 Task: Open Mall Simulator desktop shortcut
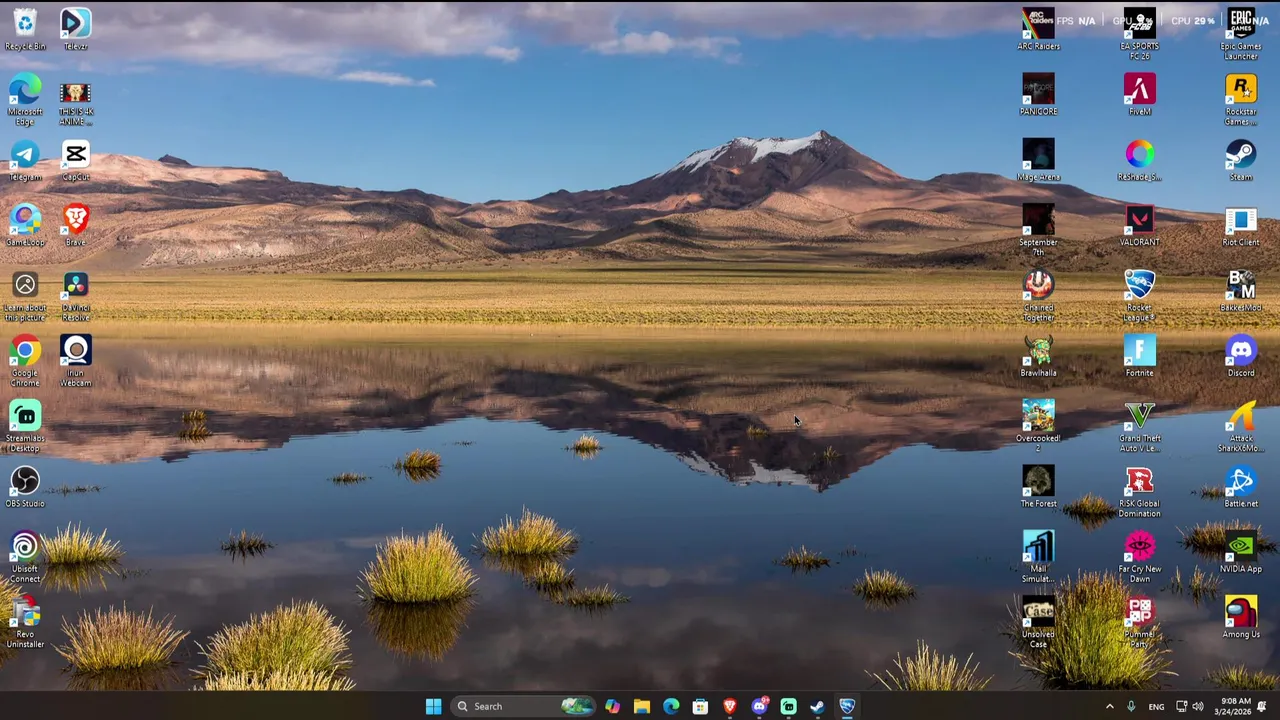click(1038, 557)
